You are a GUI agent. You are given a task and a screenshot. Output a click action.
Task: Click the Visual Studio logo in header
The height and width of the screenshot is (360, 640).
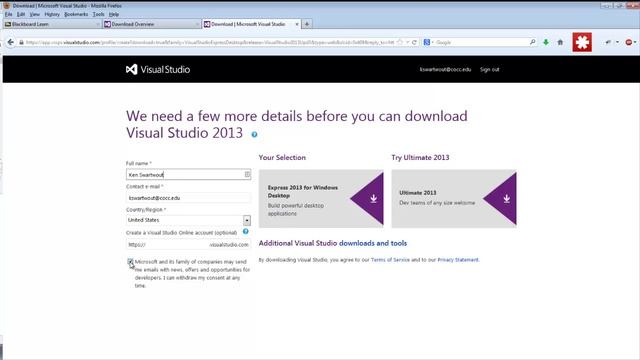pos(158,69)
